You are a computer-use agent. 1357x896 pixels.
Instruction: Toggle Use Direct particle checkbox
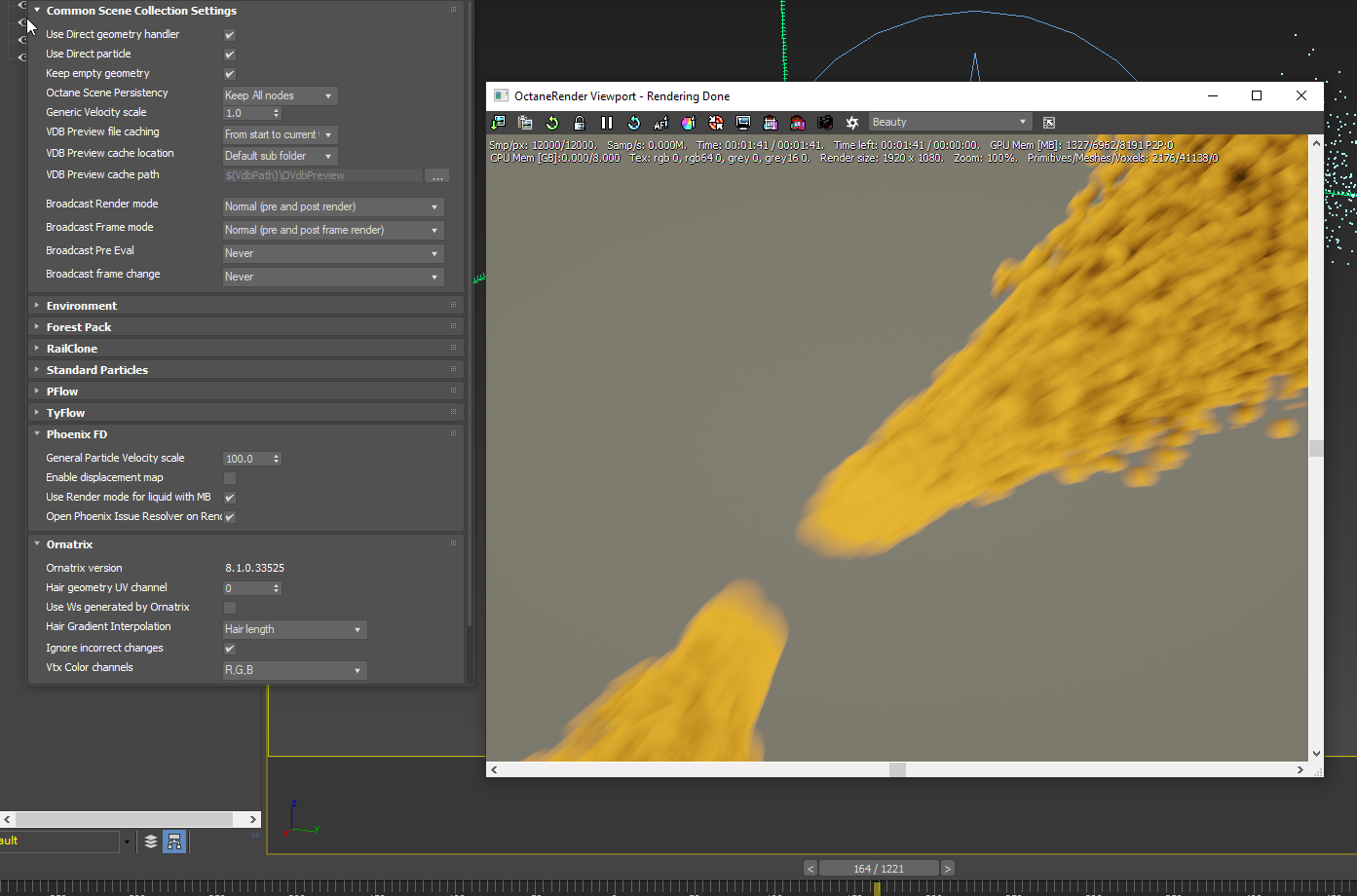tap(230, 55)
